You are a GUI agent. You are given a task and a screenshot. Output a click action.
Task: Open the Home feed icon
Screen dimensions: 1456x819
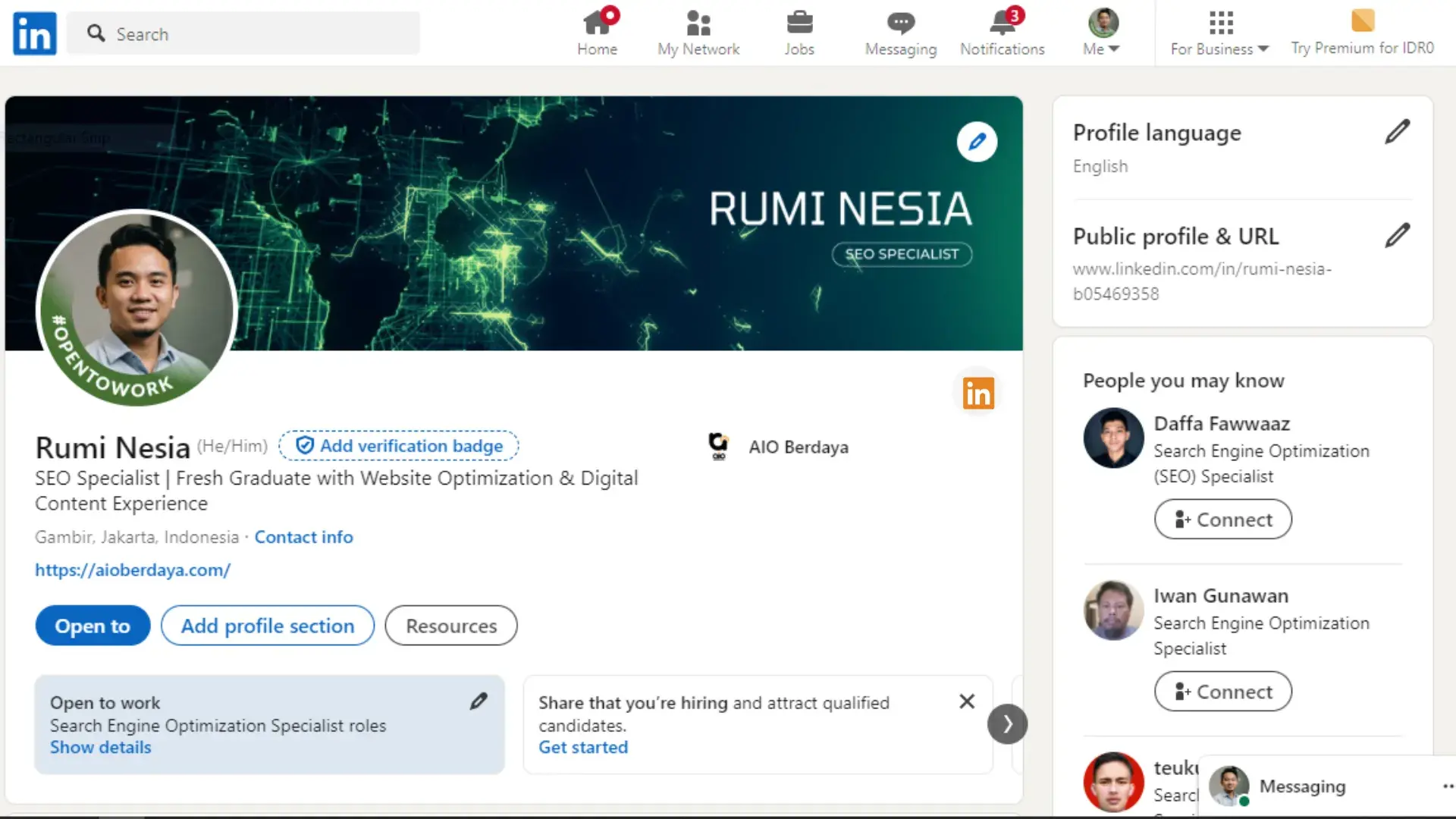click(x=597, y=33)
